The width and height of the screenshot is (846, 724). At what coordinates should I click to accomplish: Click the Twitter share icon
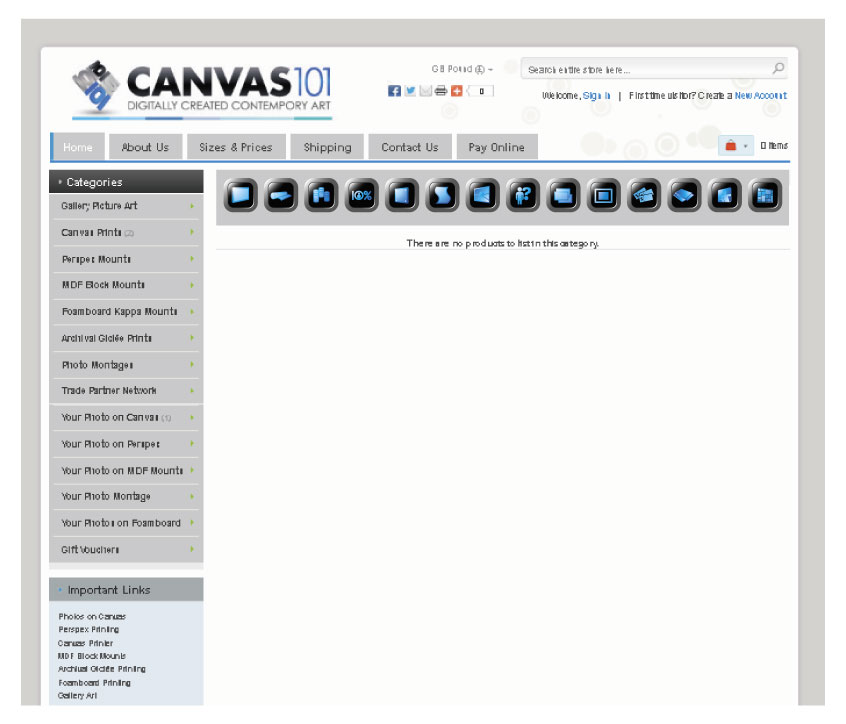tap(409, 91)
